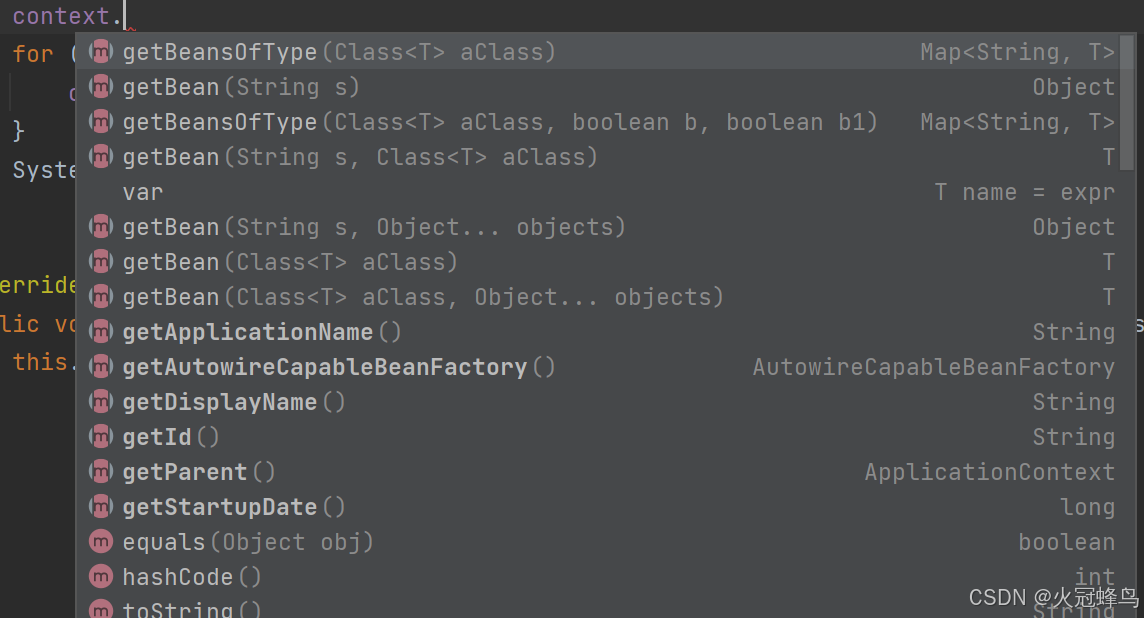Click the for keyword in the code editor
This screenshot has width=1144, height=618.
click(x=31, y=53)
